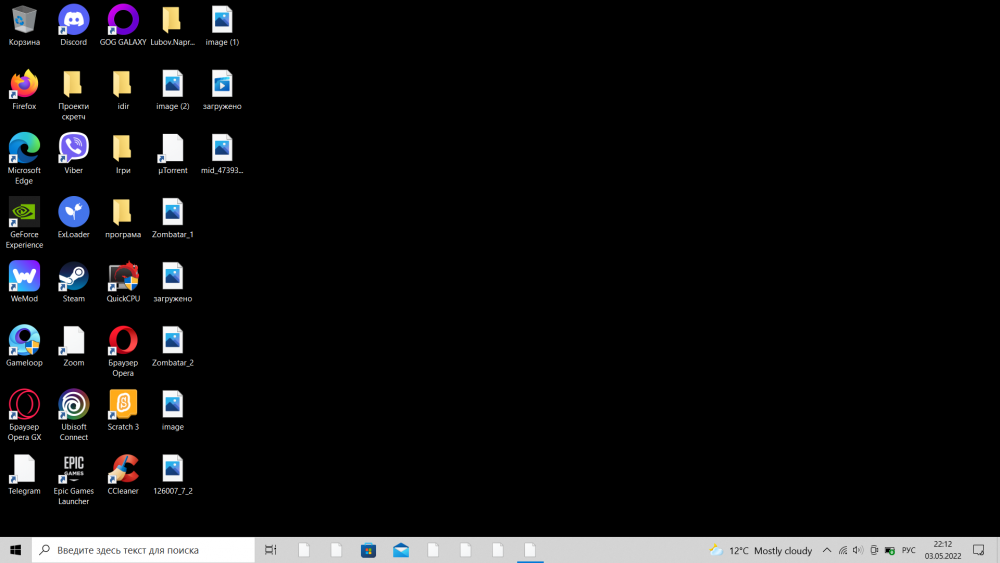
Task: Select the Проекти скретч folder
Action: coord(73,95)
